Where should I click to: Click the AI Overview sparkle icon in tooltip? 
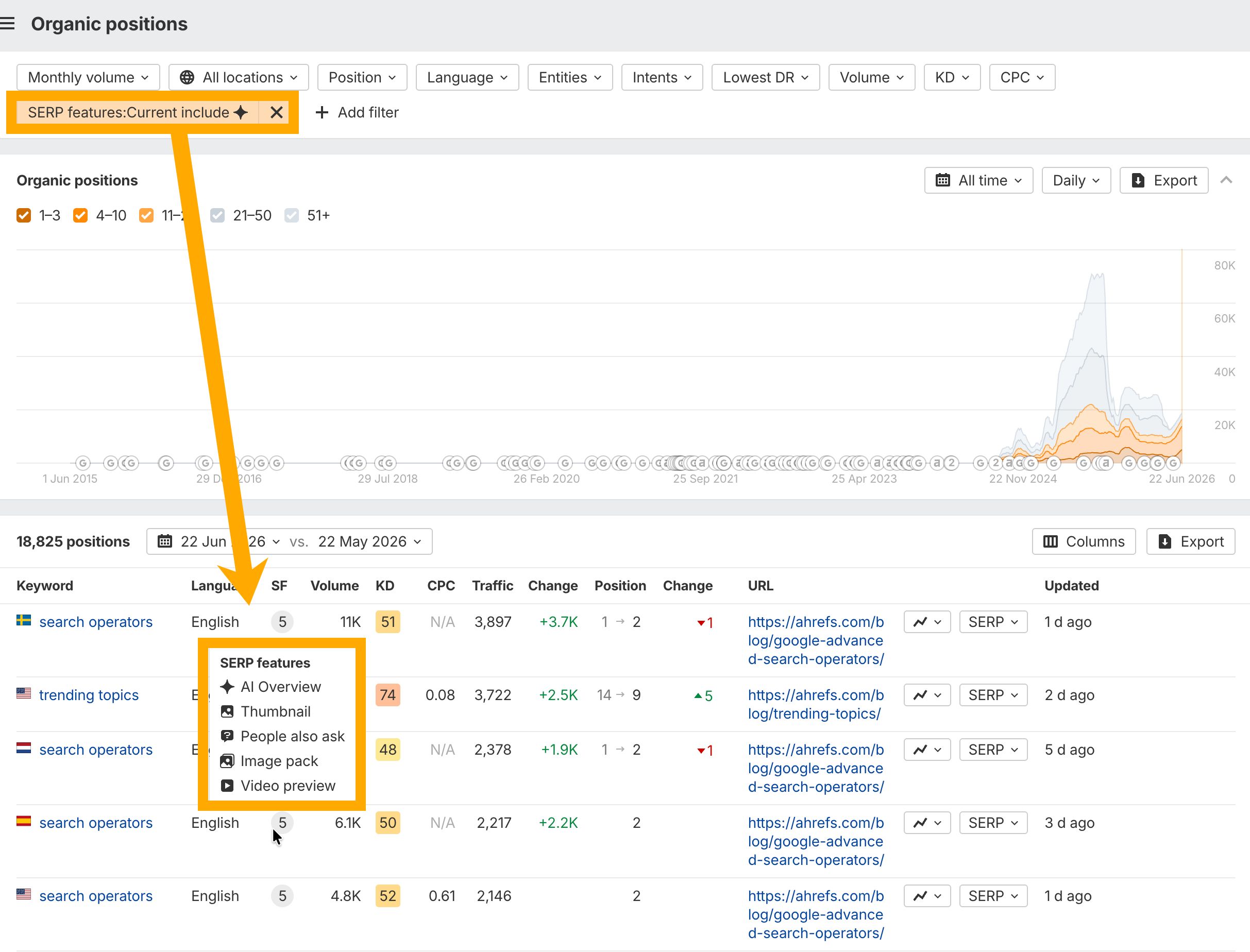(x=227, y=687)
